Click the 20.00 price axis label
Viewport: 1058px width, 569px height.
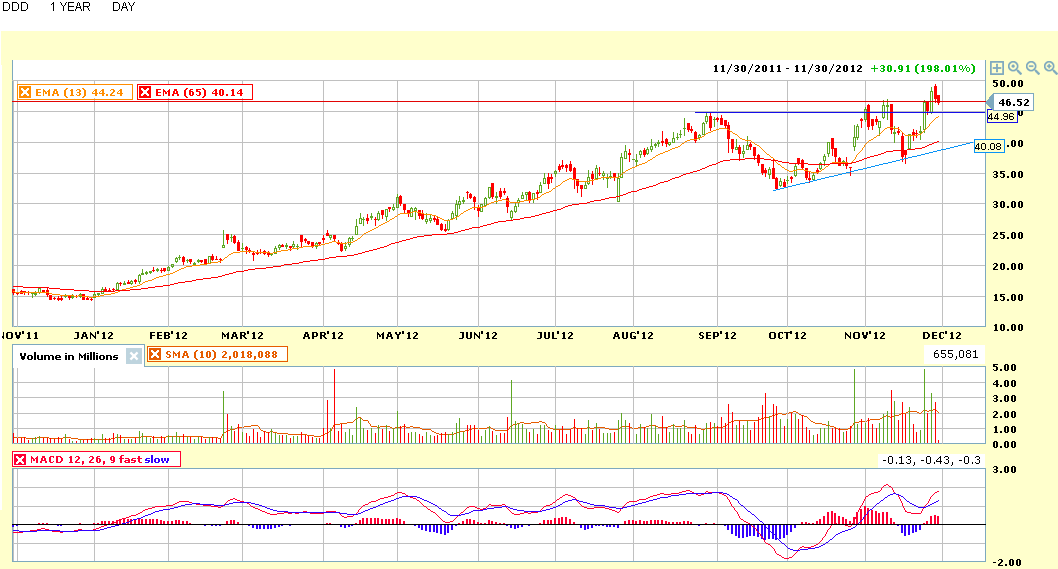tap(1008, 267)
